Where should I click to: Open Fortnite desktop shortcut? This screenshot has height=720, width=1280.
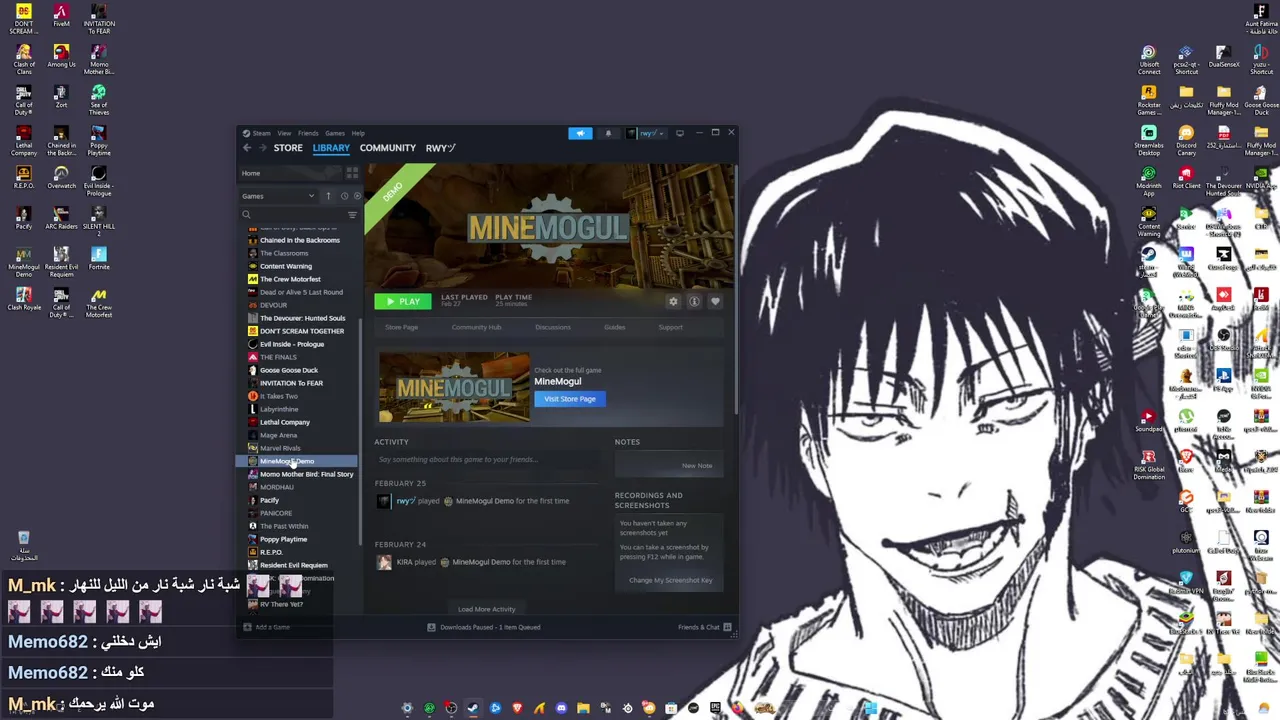(x=98, y=258)
